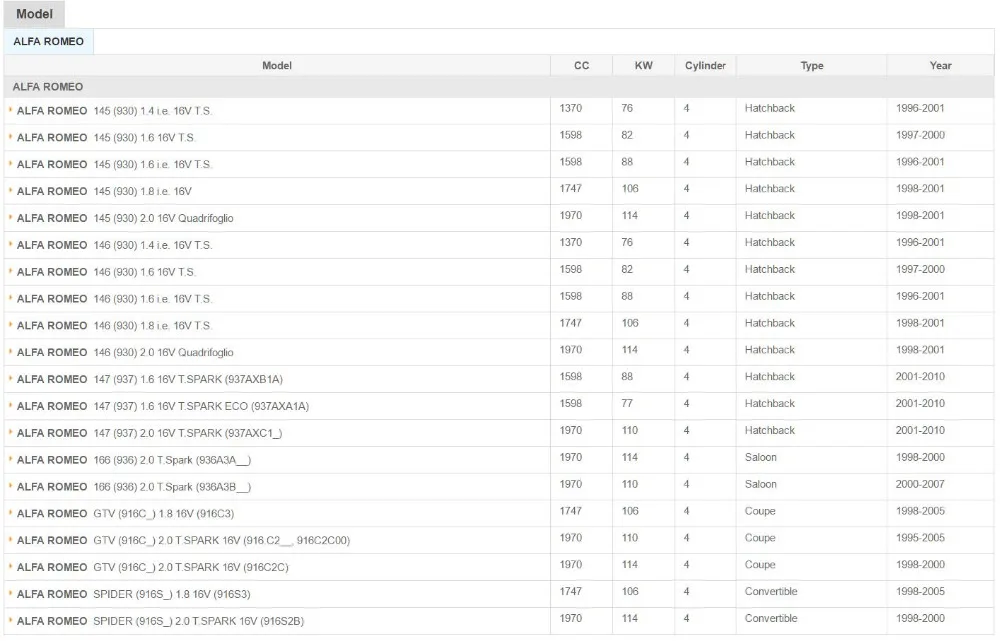The image size is (1000, 641).
Task: Expand arrow for 147 (937) 1.6 16V T.SPARK ECO row
Action: [x=11, y=406]
